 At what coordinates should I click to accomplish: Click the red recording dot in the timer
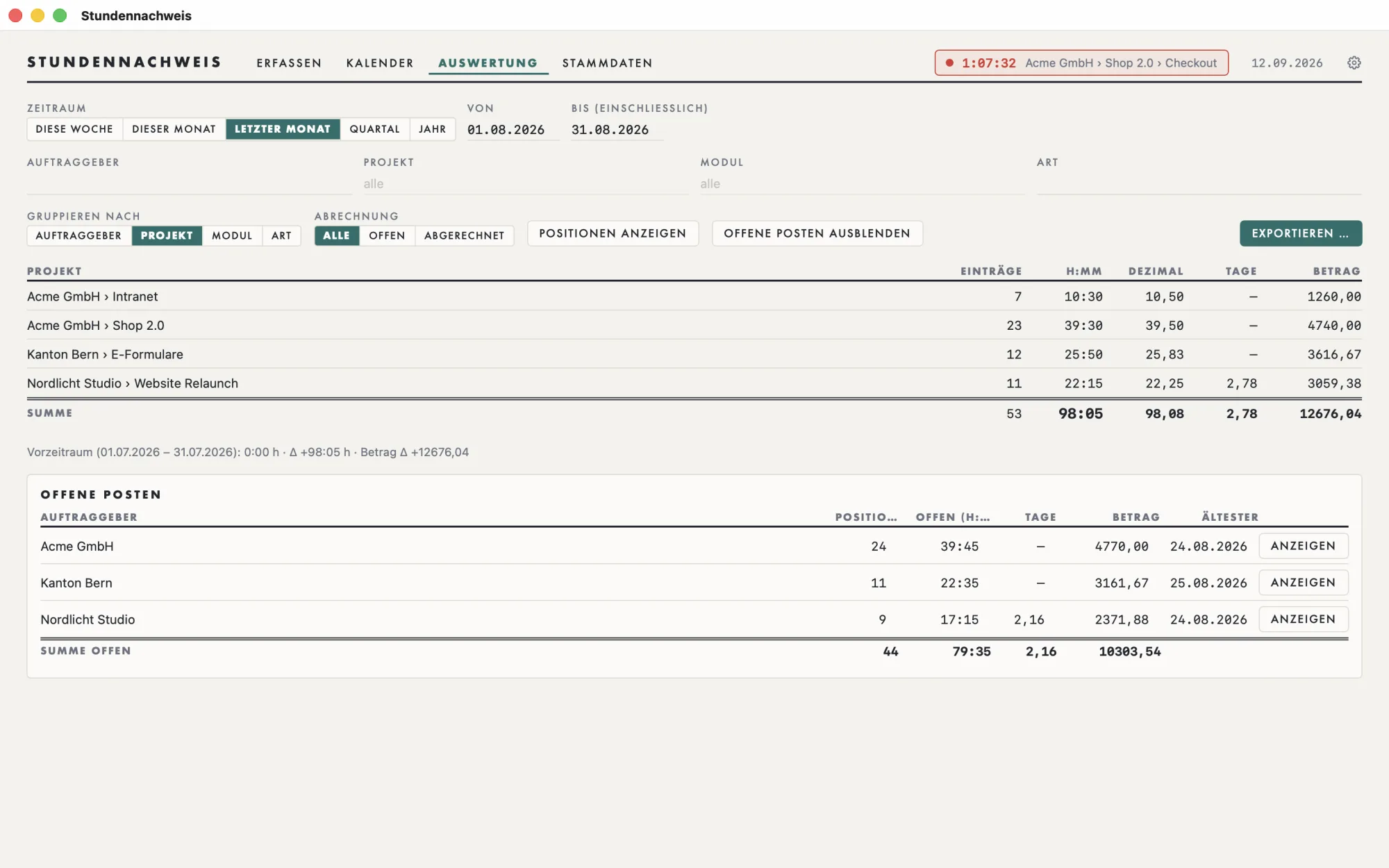pos(949,63)
